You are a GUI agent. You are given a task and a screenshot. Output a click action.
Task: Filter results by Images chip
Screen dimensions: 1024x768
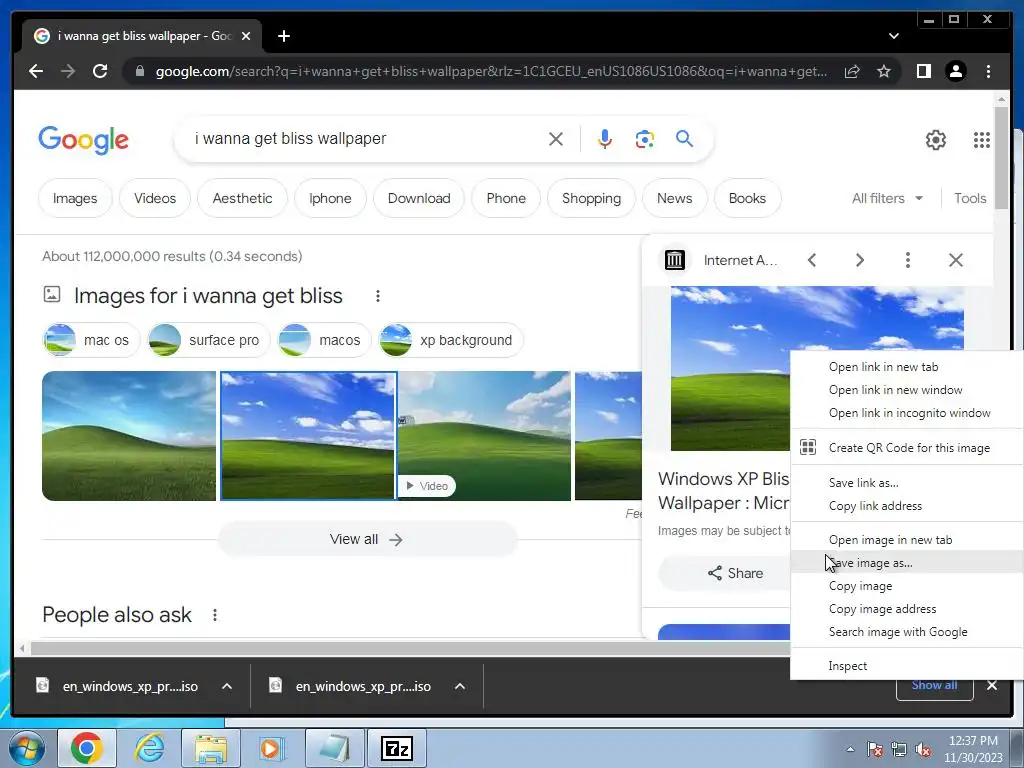pyautogui.click(x=75, y=198)
